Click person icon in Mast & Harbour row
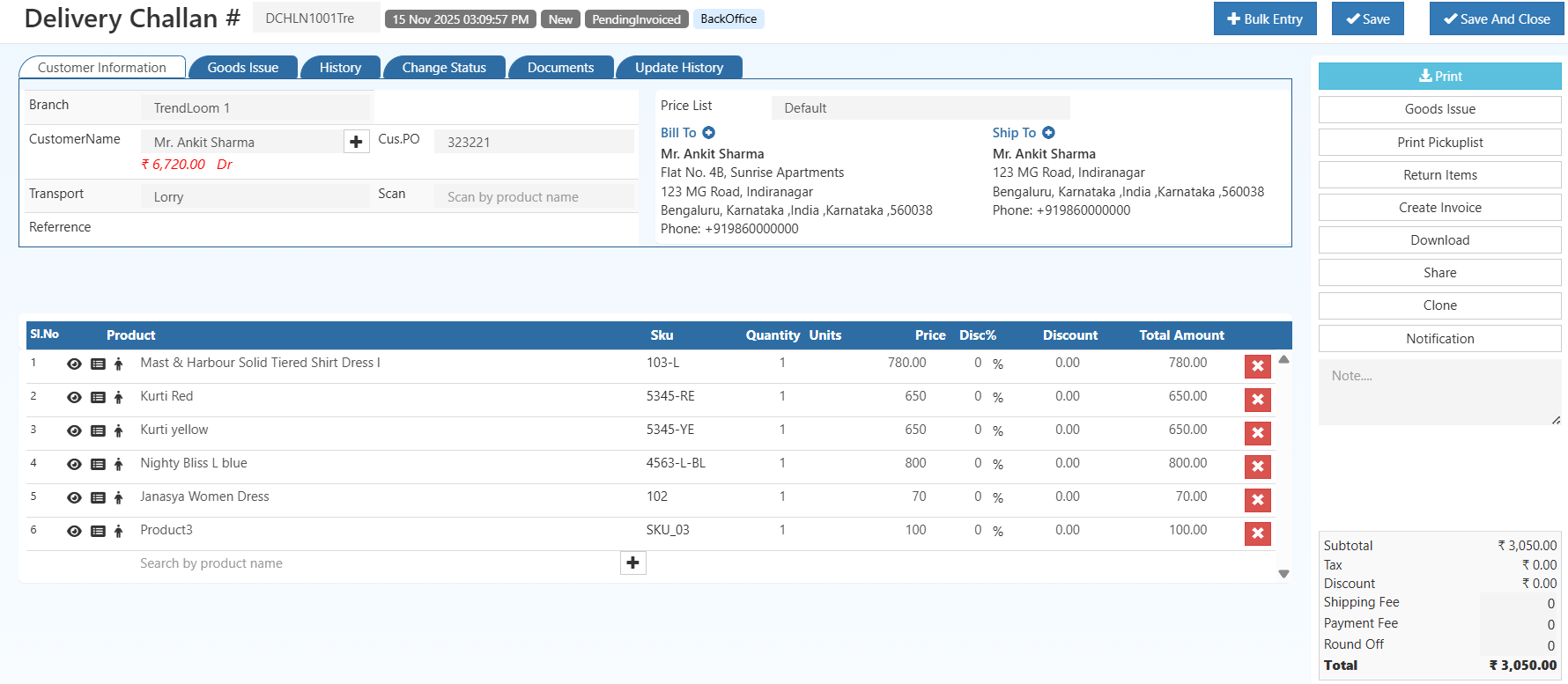Viewport: 1568px width, 684px height. 118,364
